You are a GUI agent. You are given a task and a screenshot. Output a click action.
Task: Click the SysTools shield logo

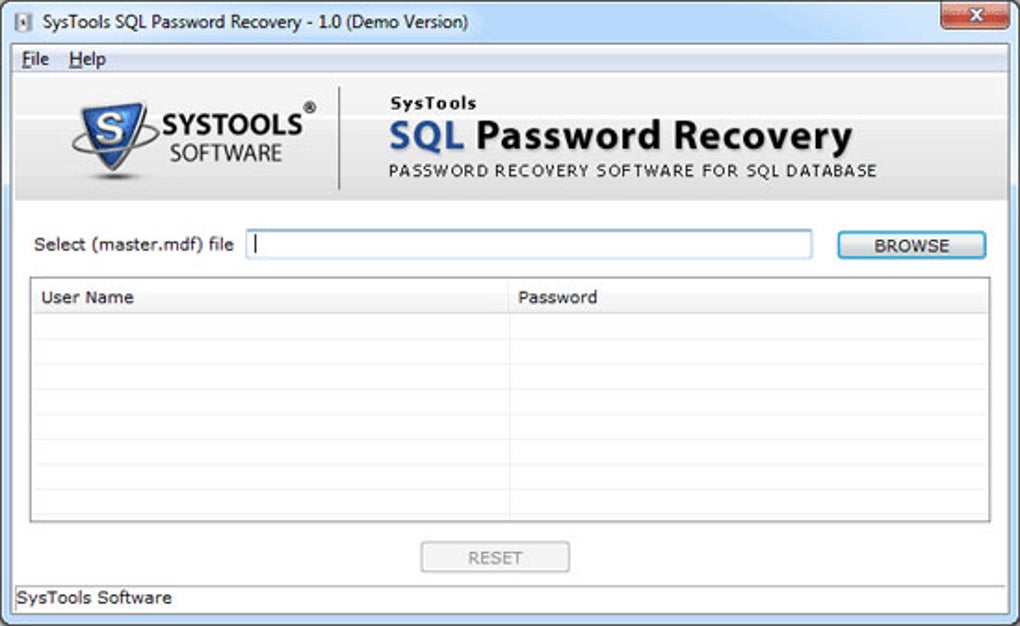tap(114, 139)
